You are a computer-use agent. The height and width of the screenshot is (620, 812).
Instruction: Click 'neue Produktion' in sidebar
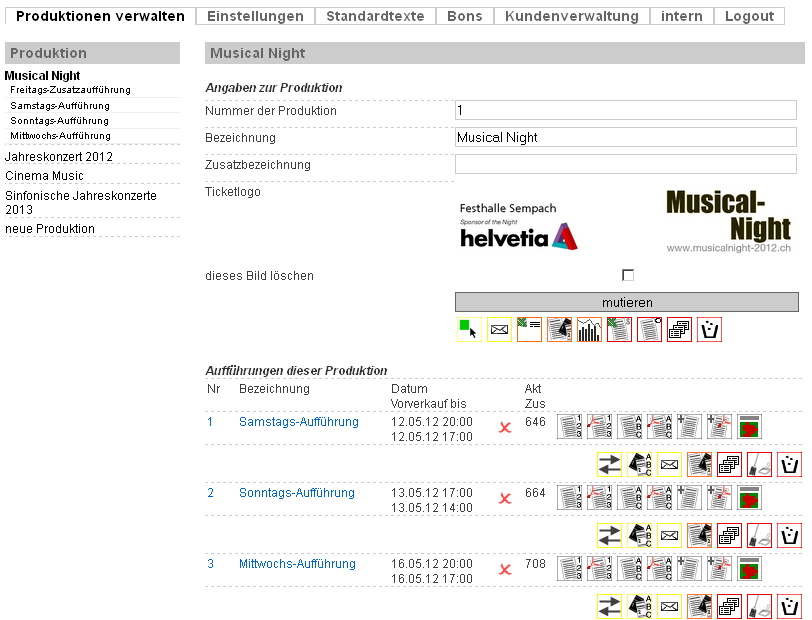[x=50, y=228]
